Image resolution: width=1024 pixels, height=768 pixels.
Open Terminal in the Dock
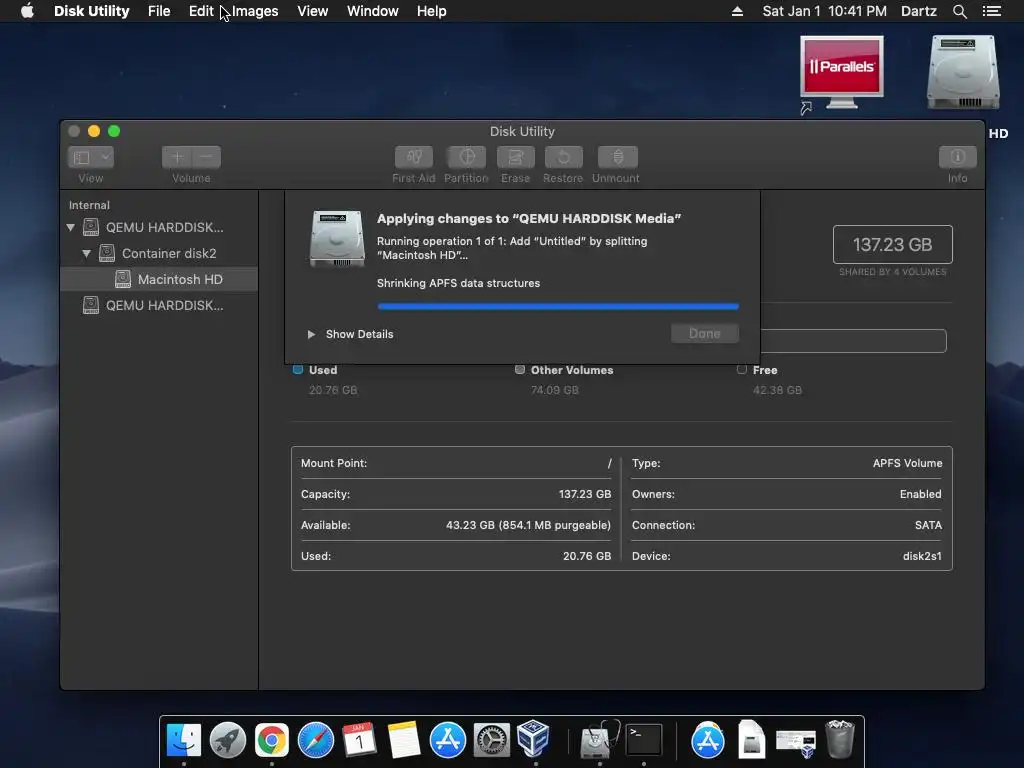pyautogui.click(x=644, y=740)
